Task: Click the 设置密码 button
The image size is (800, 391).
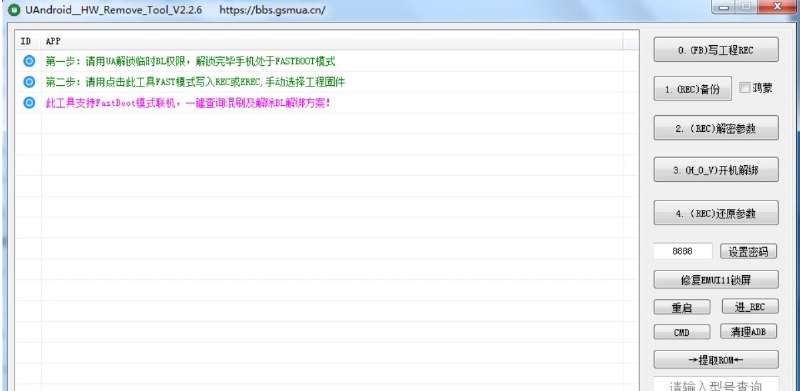Action: tap(748, 251)
